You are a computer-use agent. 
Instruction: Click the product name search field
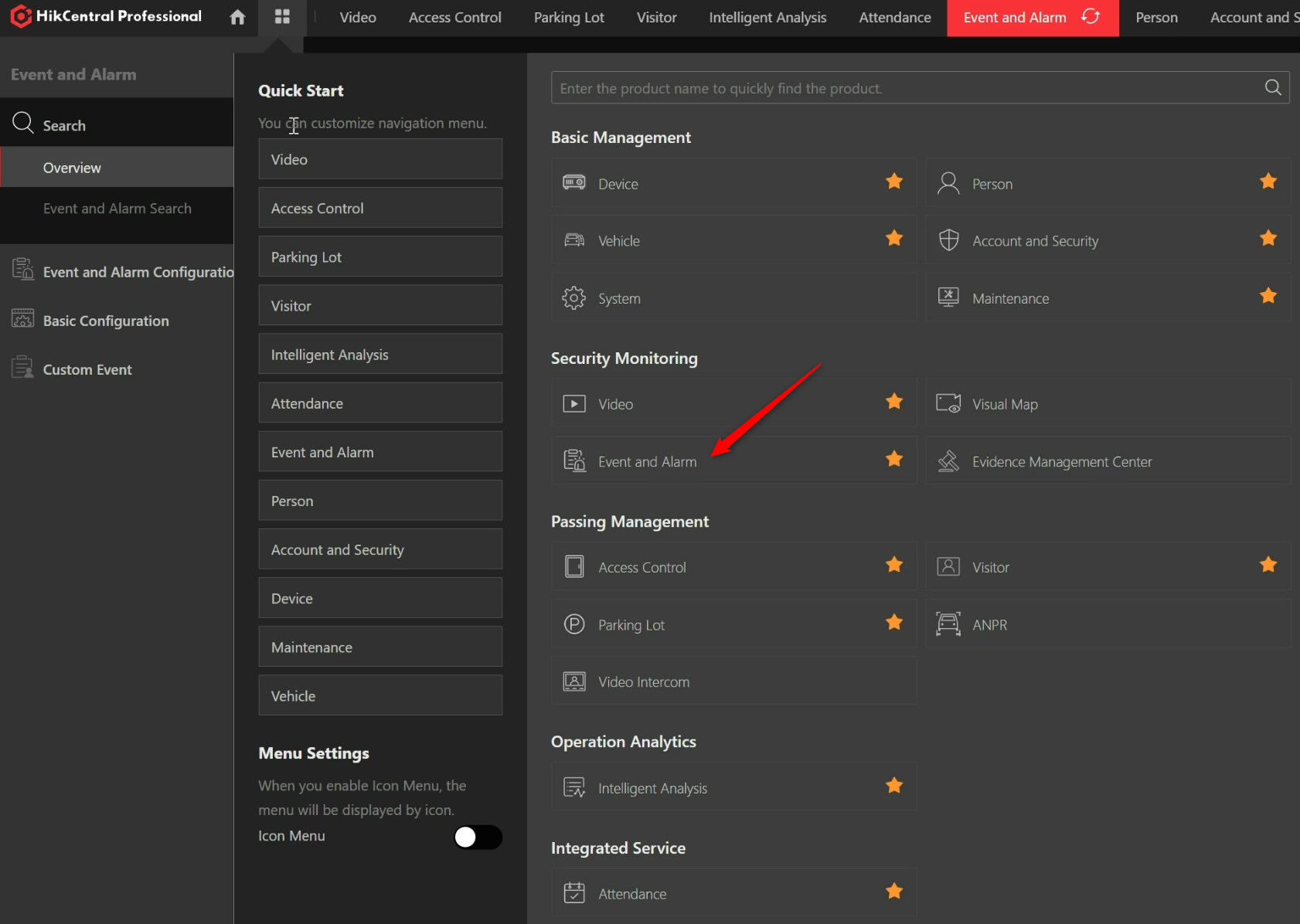921,87
